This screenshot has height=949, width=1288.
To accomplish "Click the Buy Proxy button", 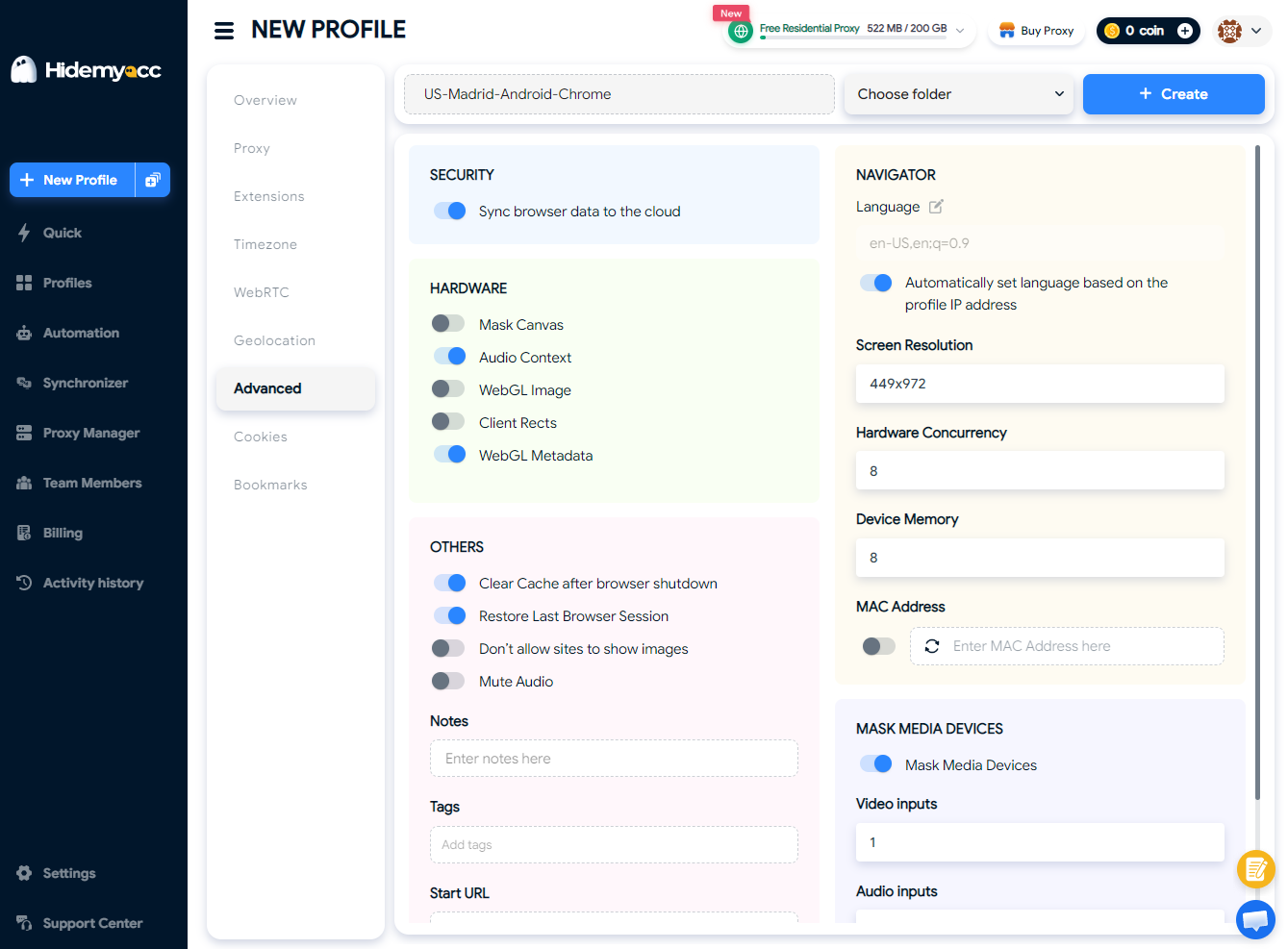I will tap(1037, 31).
